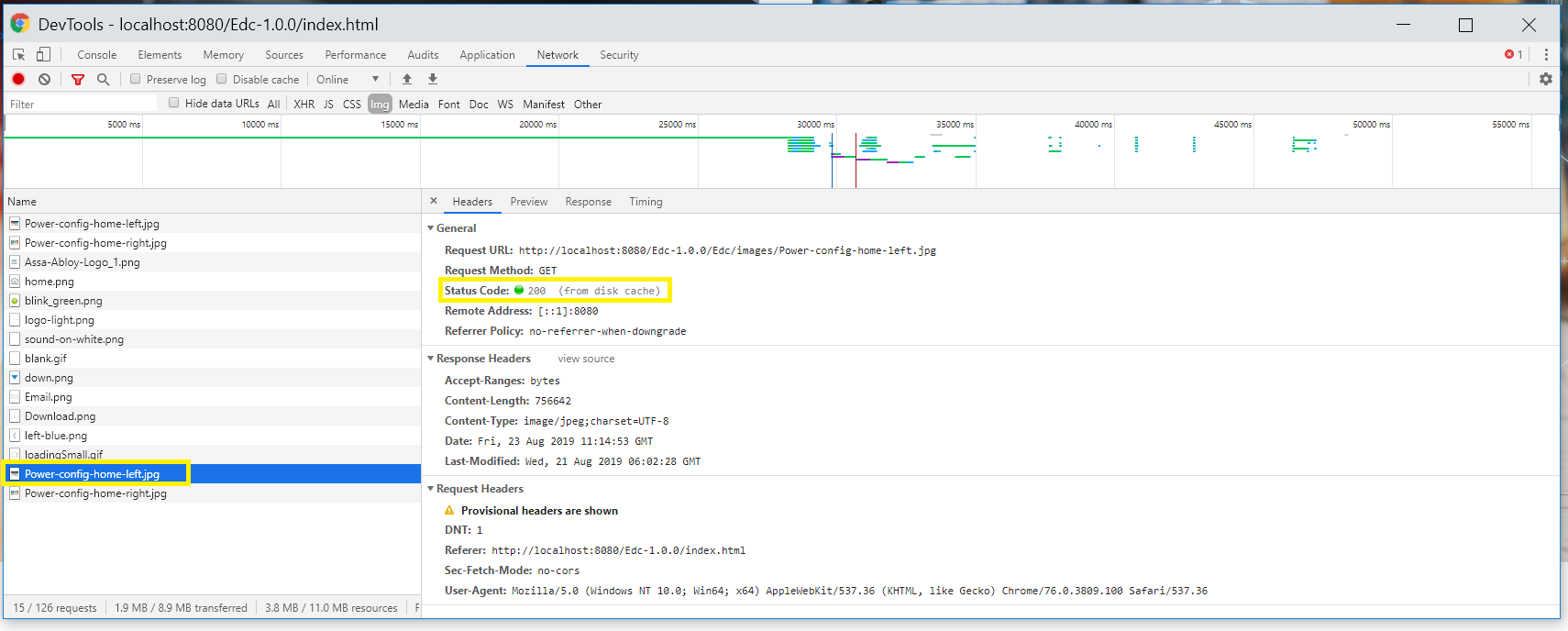Toggle the device toolbar icon
The width and height of the screenshot is (1568, 631).
(43, 55)
